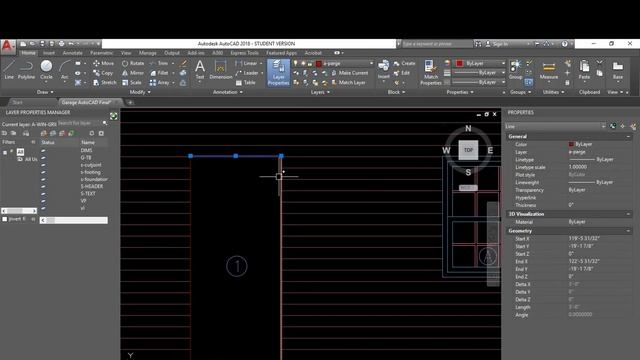
Task: Toggle status icon of s-cutjoint layer
Action: pyautogui.click(x=43, y=165)
